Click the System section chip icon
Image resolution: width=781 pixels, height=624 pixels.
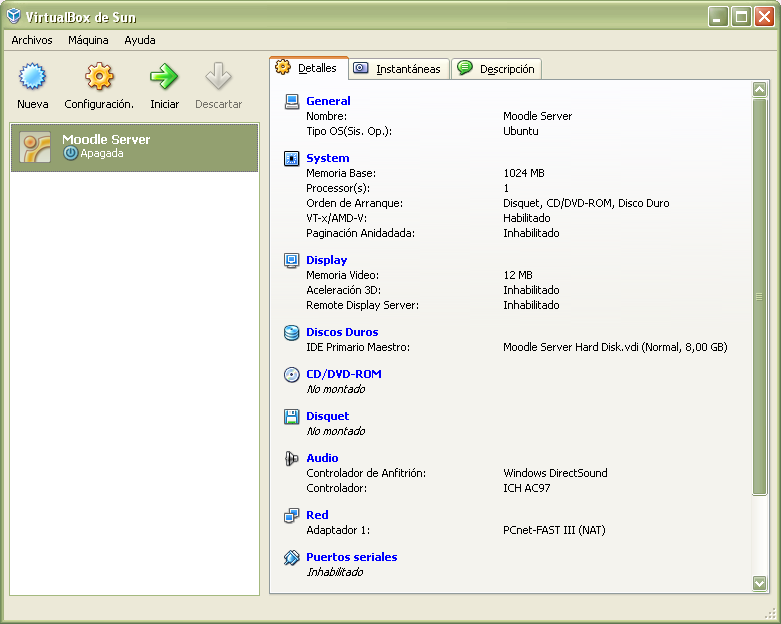point(291,158)
